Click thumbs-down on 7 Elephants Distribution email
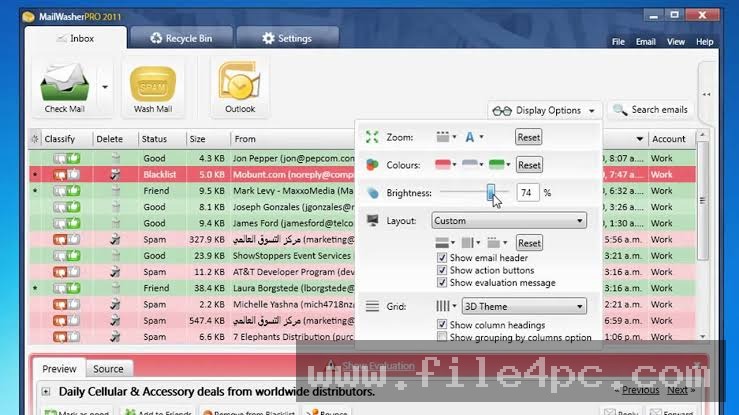Image resolution: width=739 pixels, height=415 pixels. 59,337
